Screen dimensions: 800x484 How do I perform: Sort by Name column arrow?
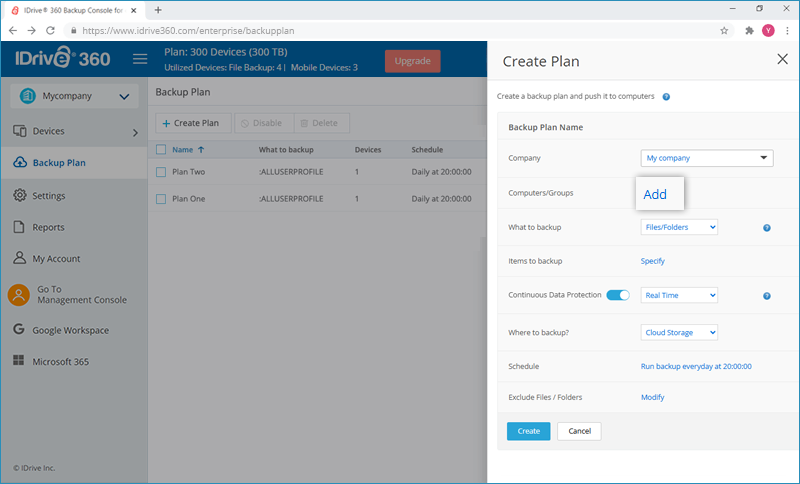click(201, 149)
